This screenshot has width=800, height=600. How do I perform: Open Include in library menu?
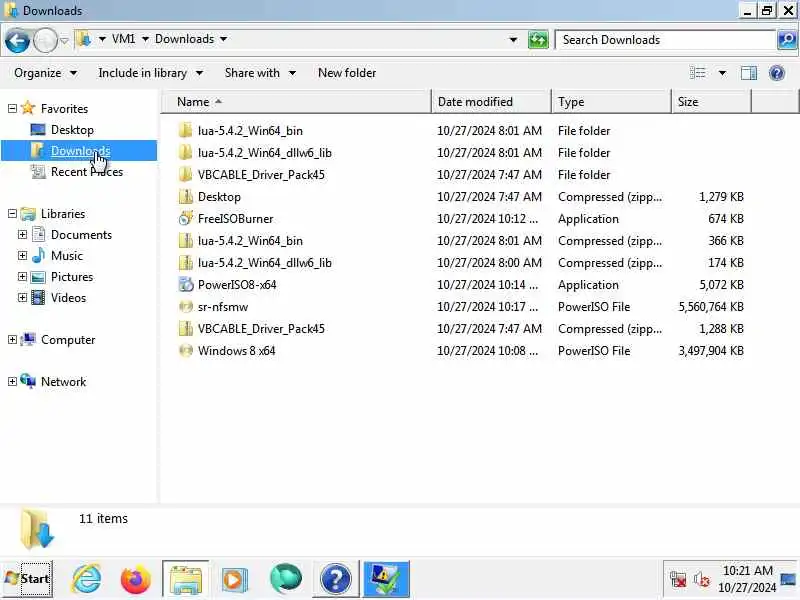coord(151,73)
